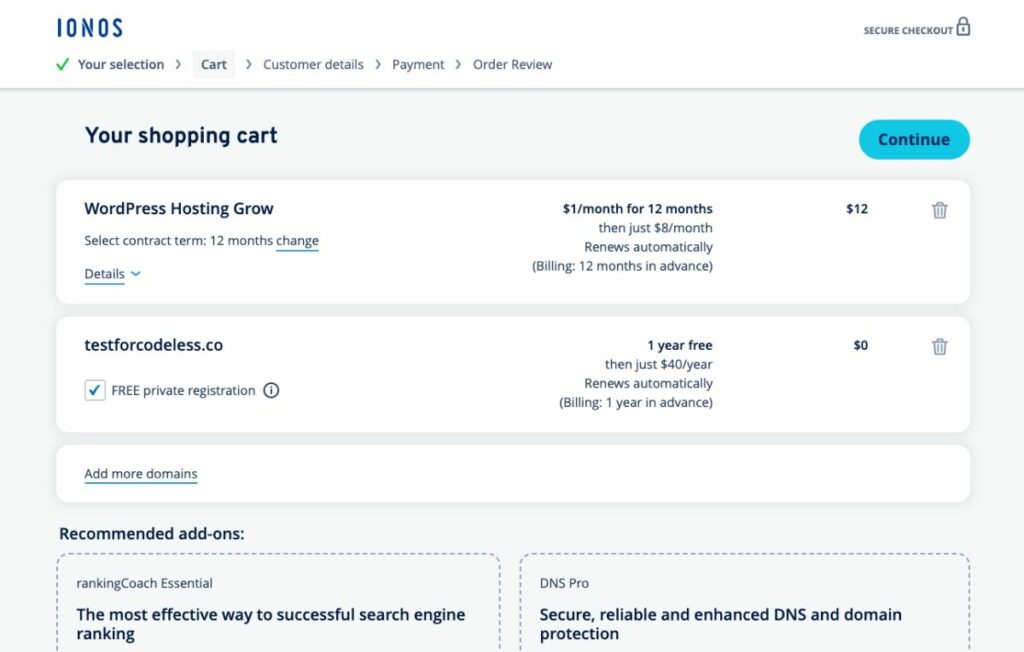Click WordPress Hosting Grow title
1024x652 pixels.
(x=179, y=209)
